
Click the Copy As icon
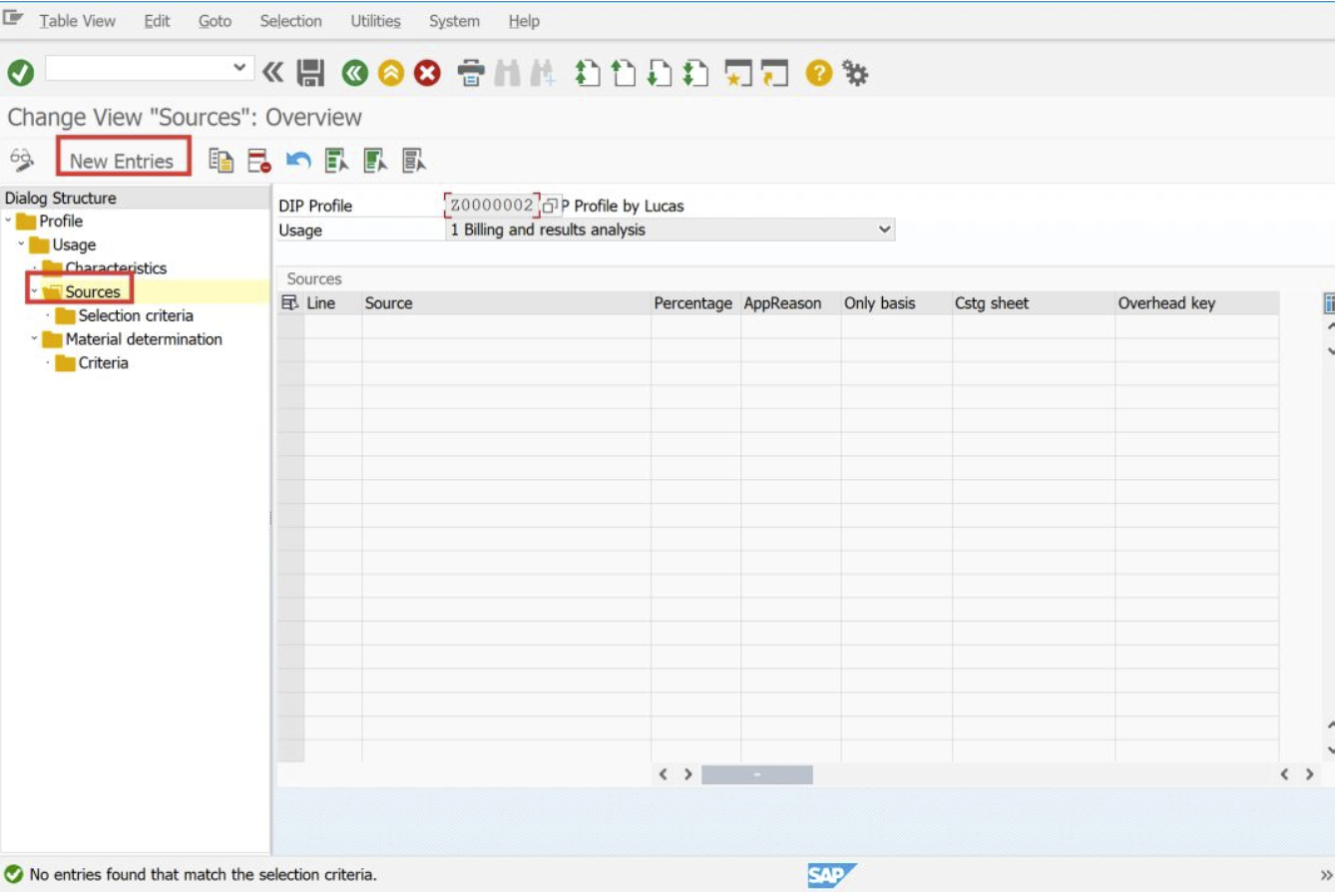pyautogui.click(x=221, y=161)
